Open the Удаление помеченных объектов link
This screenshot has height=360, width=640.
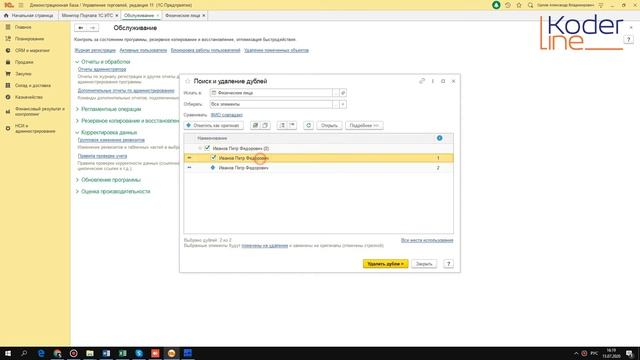pos(276,50)
